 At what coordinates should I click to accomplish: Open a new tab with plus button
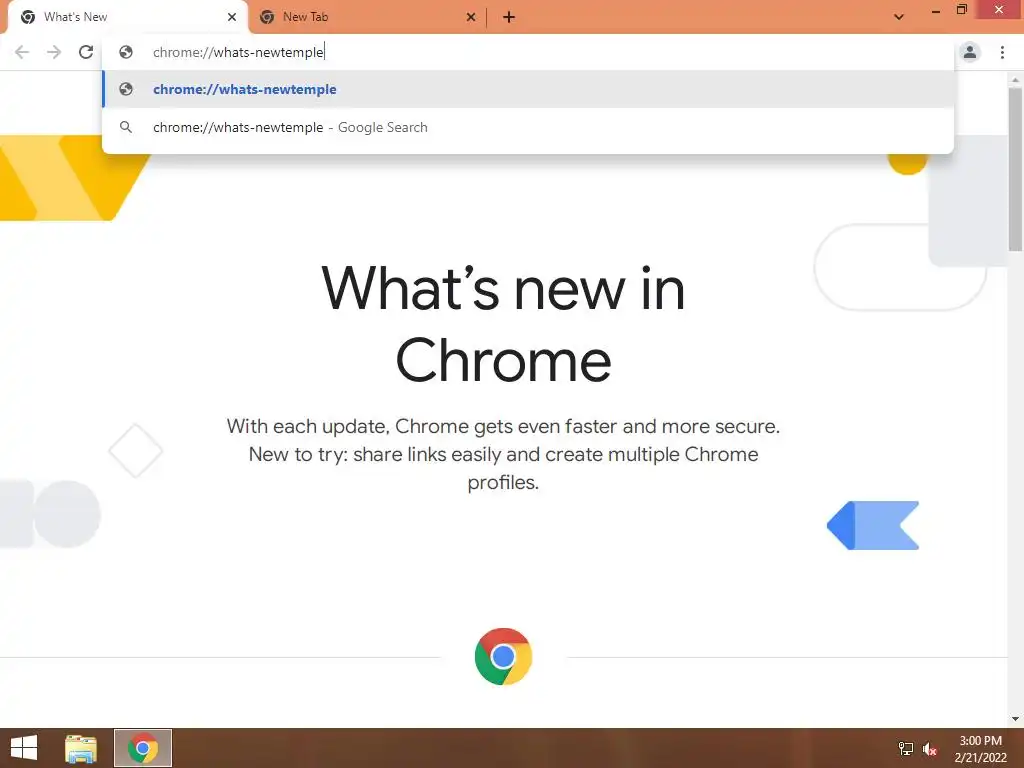click(x=509, y=17)
